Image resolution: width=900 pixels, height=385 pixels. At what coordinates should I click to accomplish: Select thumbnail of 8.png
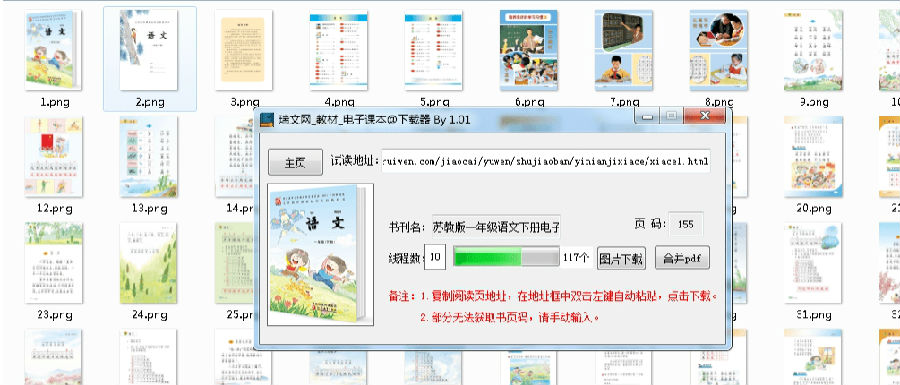[x=719, y=50]
